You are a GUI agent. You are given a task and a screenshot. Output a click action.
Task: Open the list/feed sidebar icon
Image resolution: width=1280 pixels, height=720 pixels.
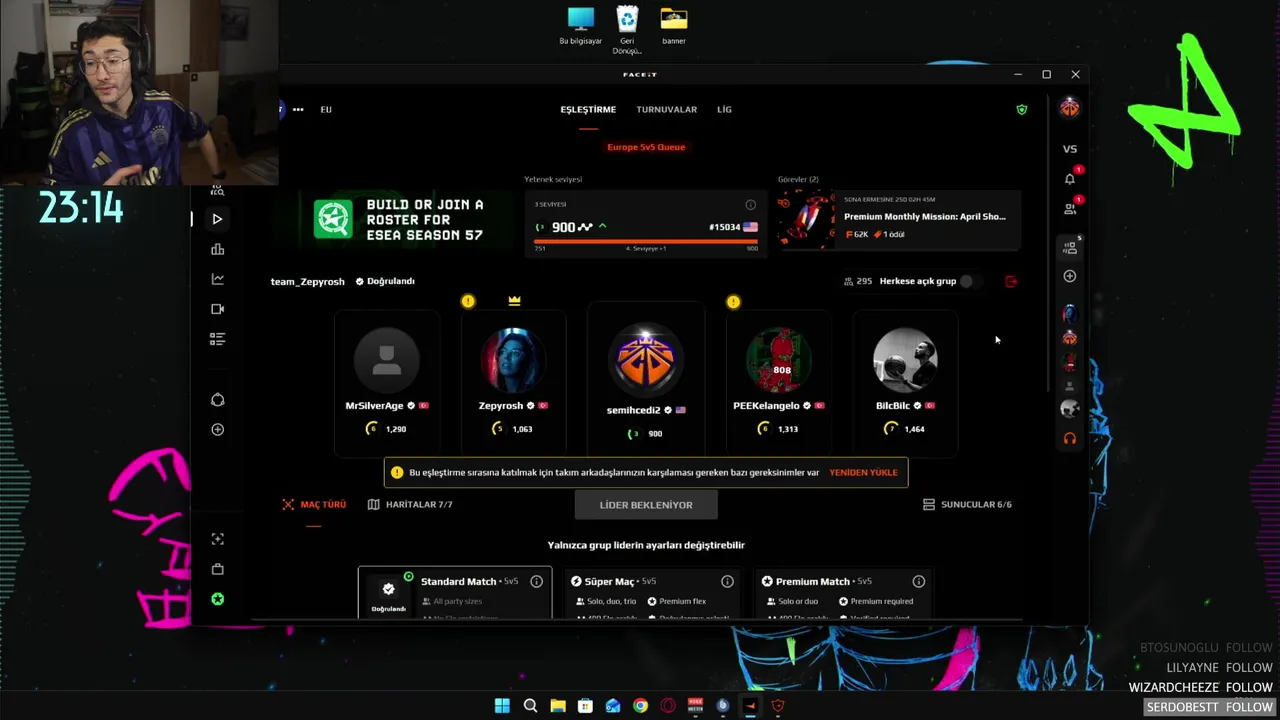click(217, 339)
